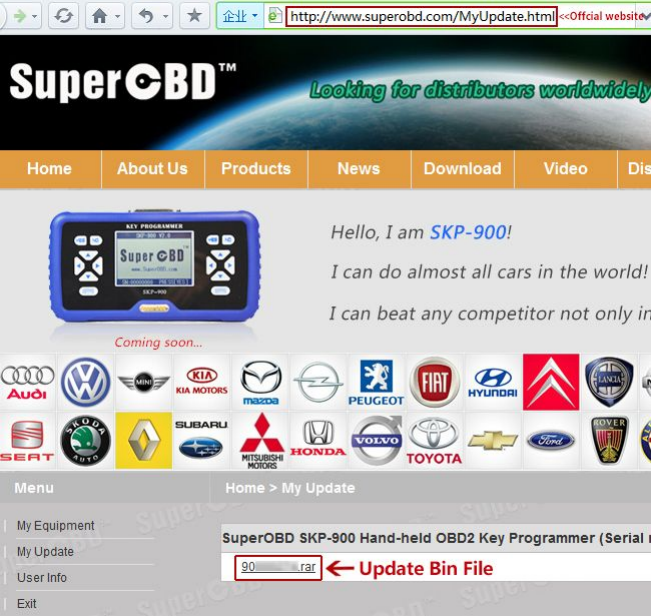Select the Toyota brand logo

[x=434, y=441]
